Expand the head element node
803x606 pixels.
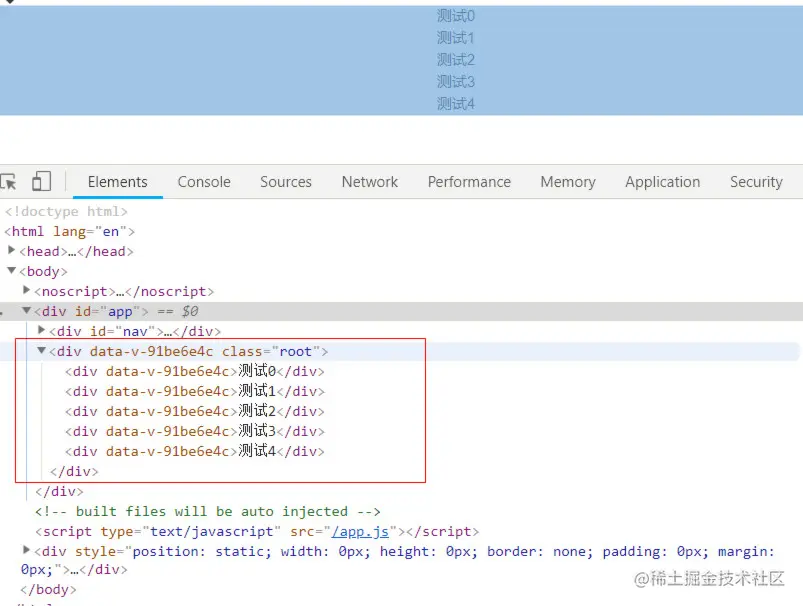coord(11,250)
